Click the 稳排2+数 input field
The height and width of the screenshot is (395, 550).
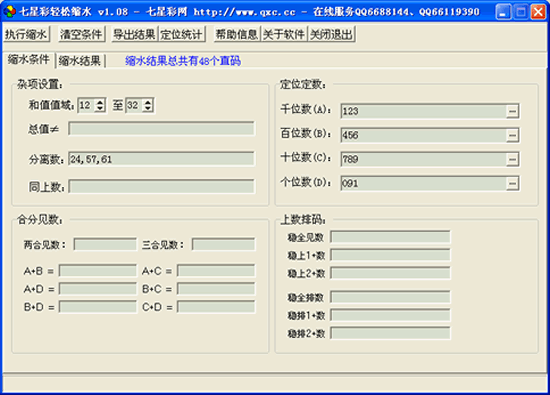click(390, 333)
